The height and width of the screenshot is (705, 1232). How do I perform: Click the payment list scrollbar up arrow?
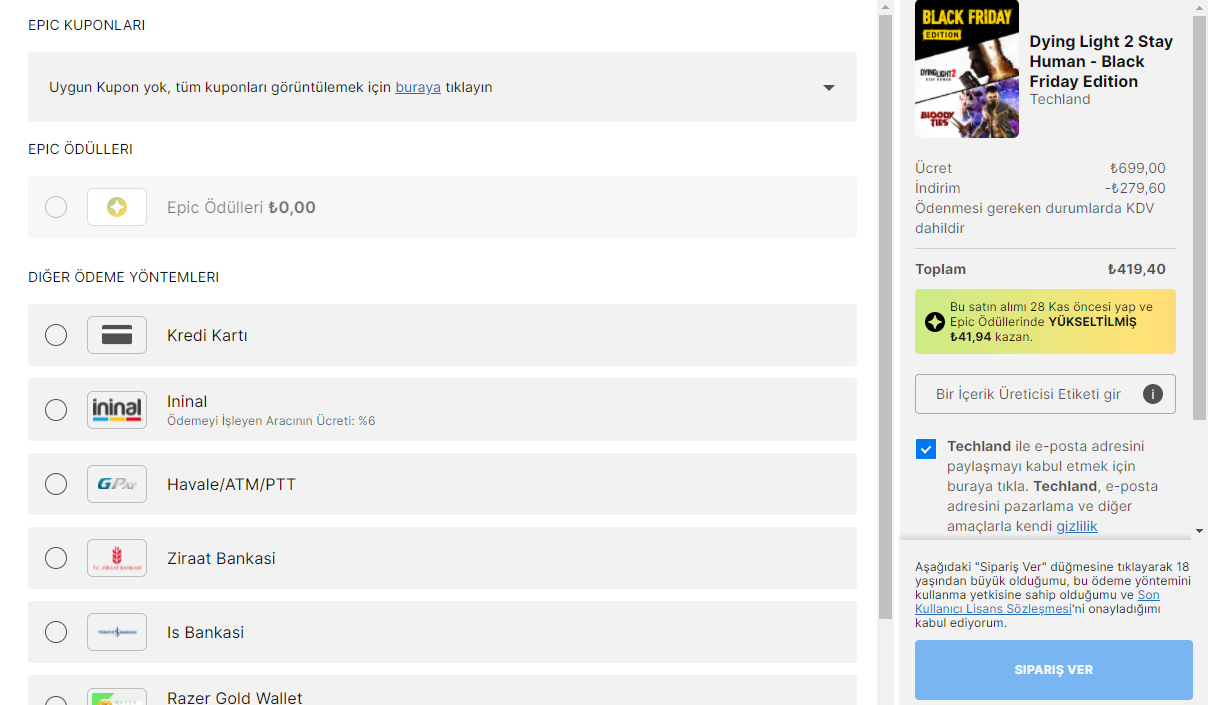coord(885,7)
